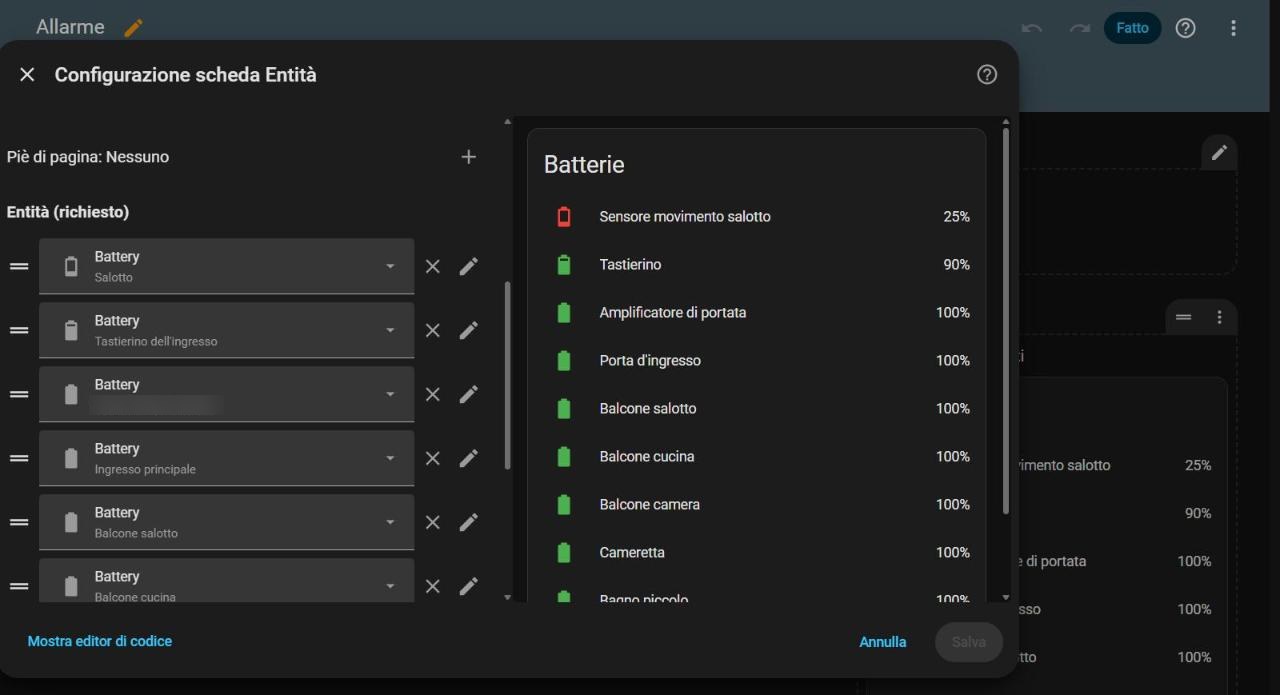Open the Salotto Battery entity dropdown
The height and width of the screenshot is (695, 1280).
click(x=390, y=266)
